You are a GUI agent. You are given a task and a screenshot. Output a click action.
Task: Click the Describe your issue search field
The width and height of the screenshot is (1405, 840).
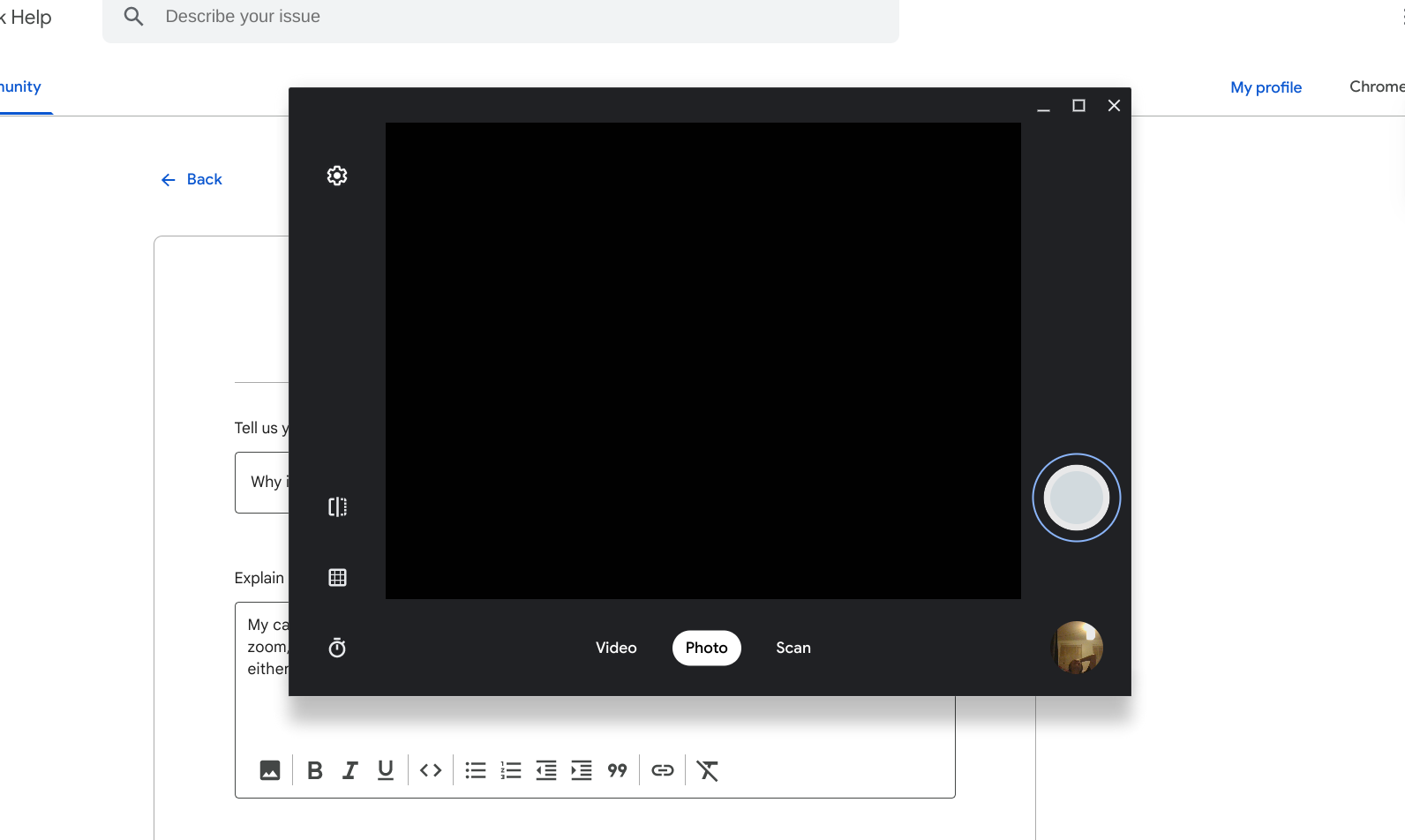(500, 18)
